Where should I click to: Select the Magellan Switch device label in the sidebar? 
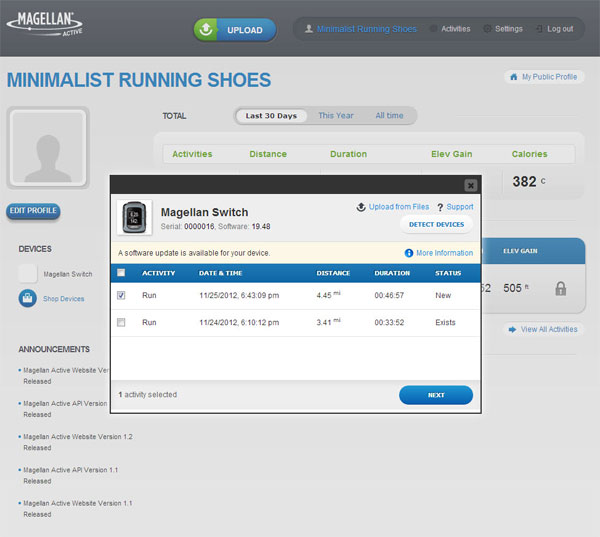tap(68, 274)
